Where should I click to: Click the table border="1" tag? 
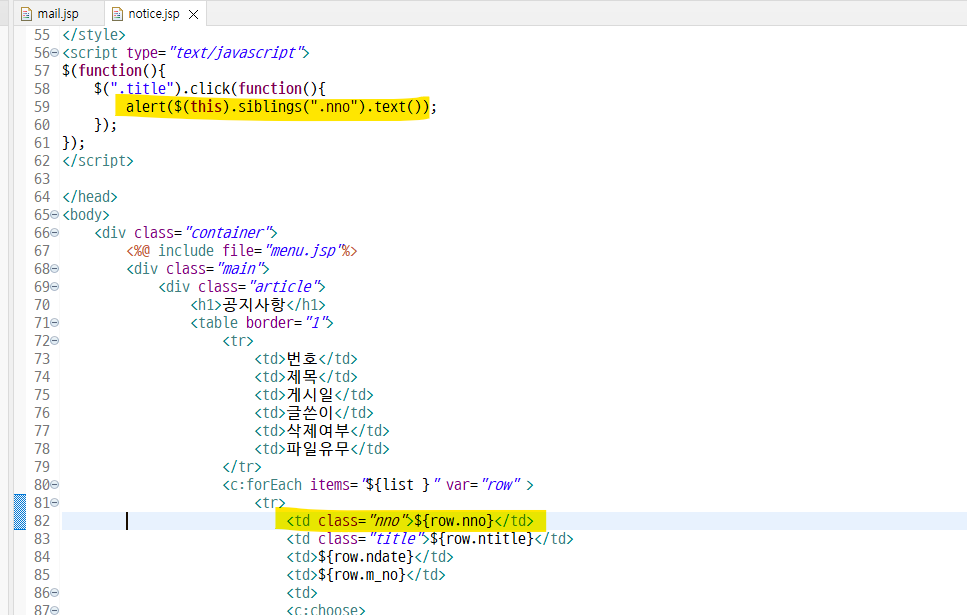(x=261, y=323)
